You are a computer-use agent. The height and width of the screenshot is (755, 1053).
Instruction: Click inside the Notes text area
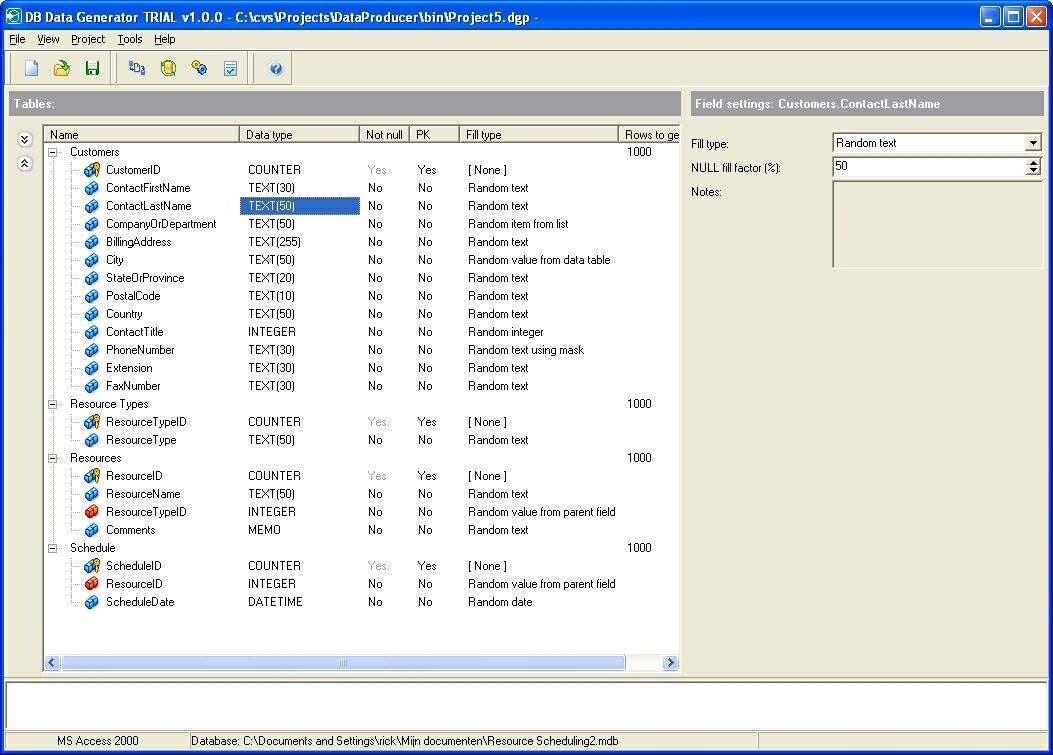[937, 224]
